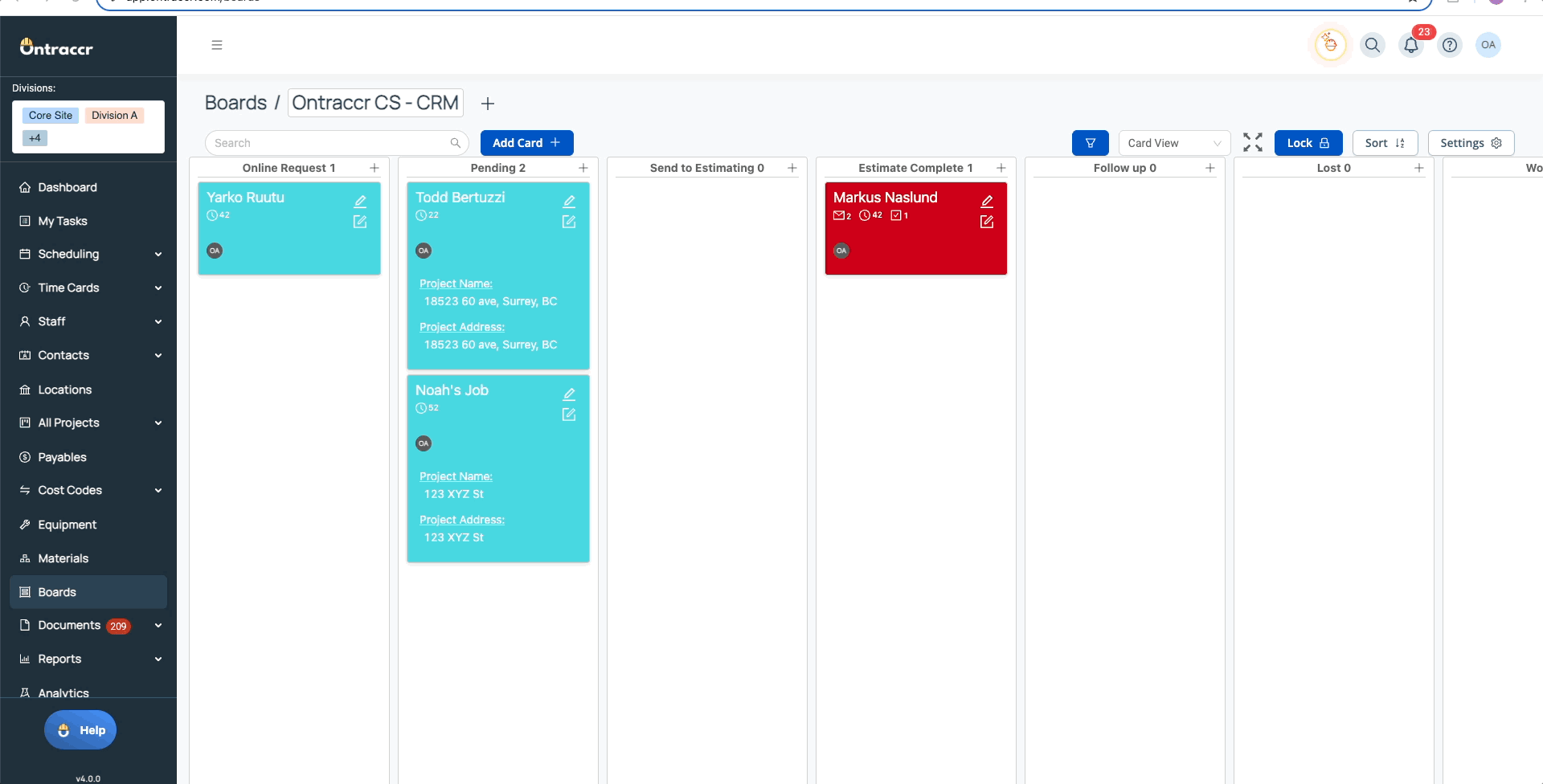This screenshot has width=1543, height=784.
Task: Focus the board Search field
Action: 337,143
